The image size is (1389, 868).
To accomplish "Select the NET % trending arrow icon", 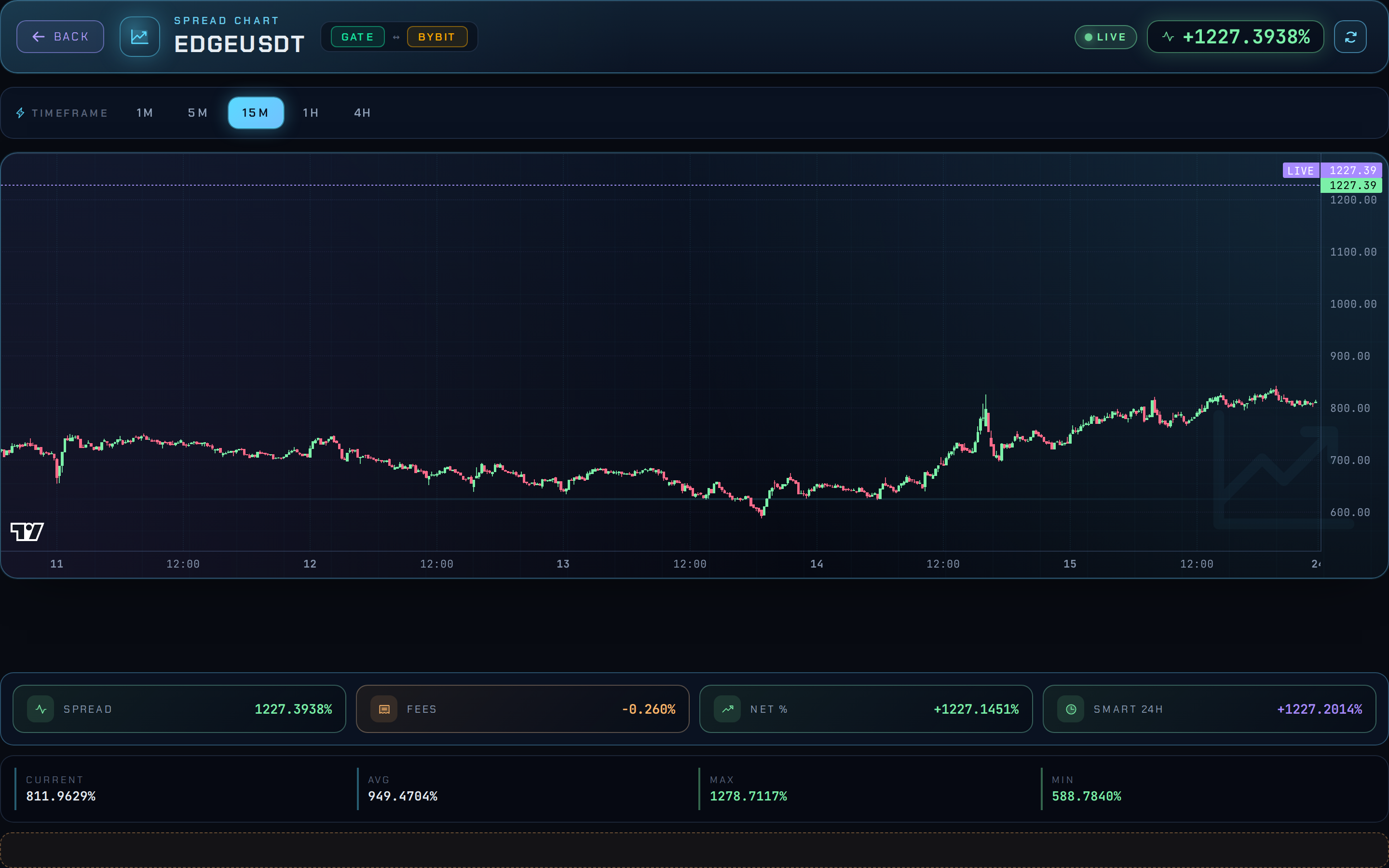I will (x=727, y=708).
